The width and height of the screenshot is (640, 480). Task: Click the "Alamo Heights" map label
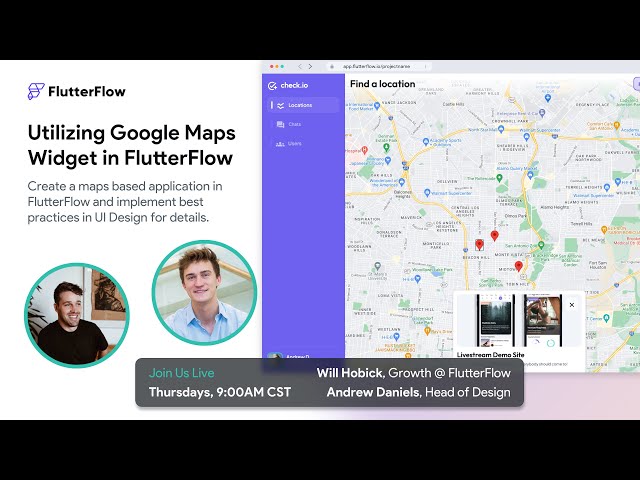(555, 207)
